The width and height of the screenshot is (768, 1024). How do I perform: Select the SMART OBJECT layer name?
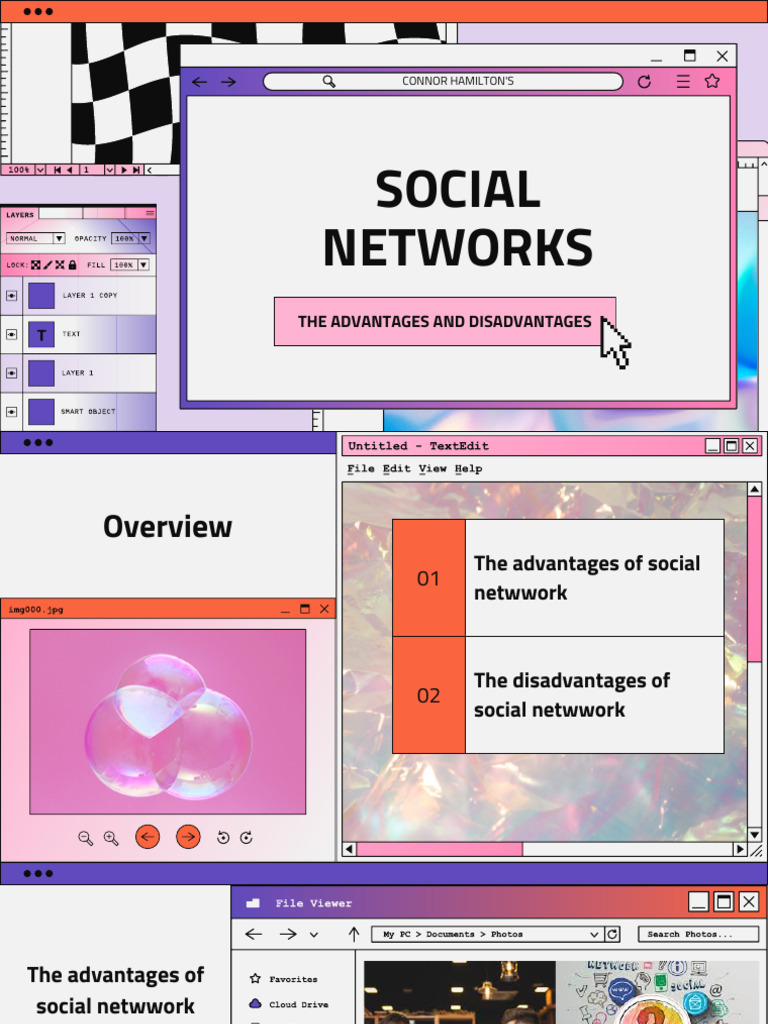pos(88,411)
